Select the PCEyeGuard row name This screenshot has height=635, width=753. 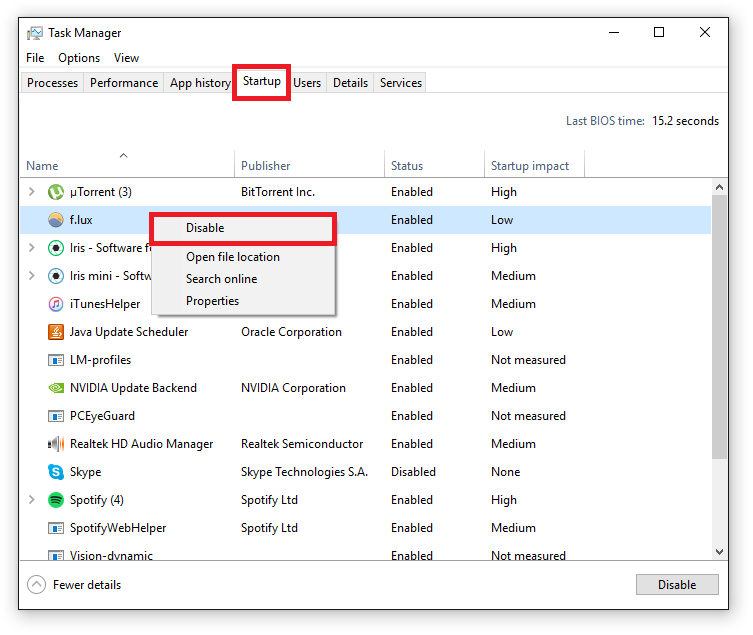click(x=102, y=416)
